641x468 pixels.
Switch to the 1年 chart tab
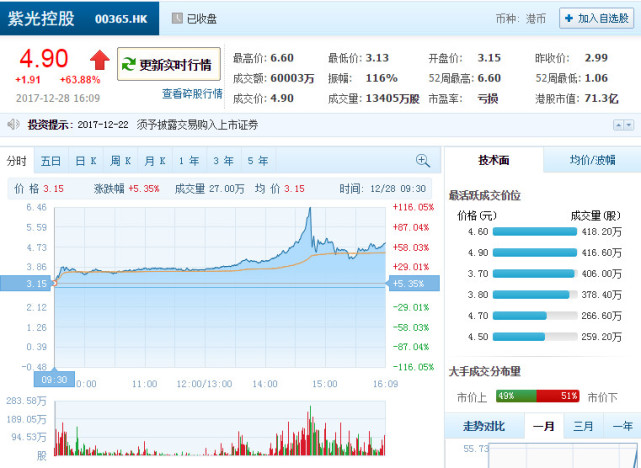[x=189, y=161]
